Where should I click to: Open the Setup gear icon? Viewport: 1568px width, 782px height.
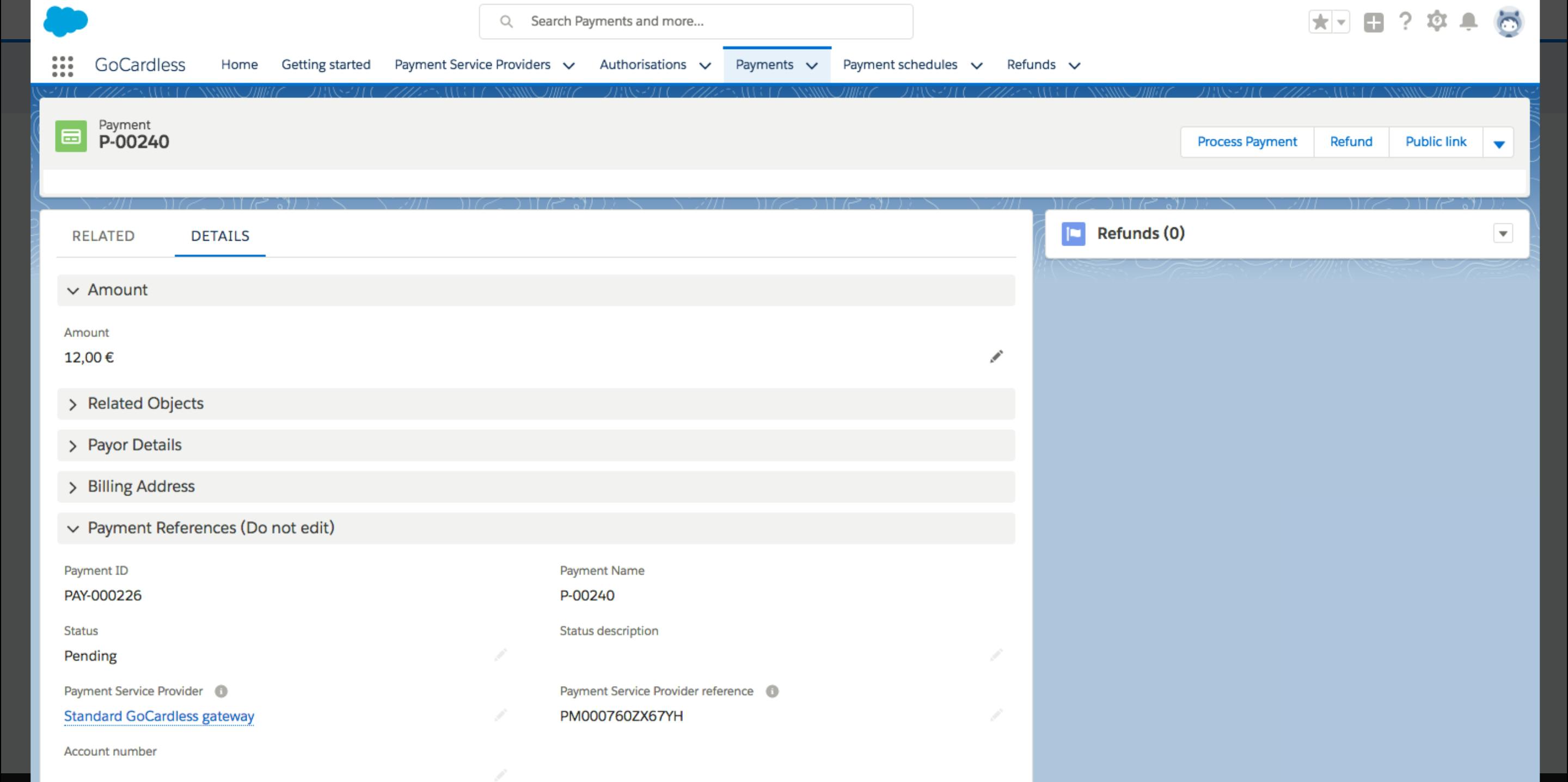1437,21
